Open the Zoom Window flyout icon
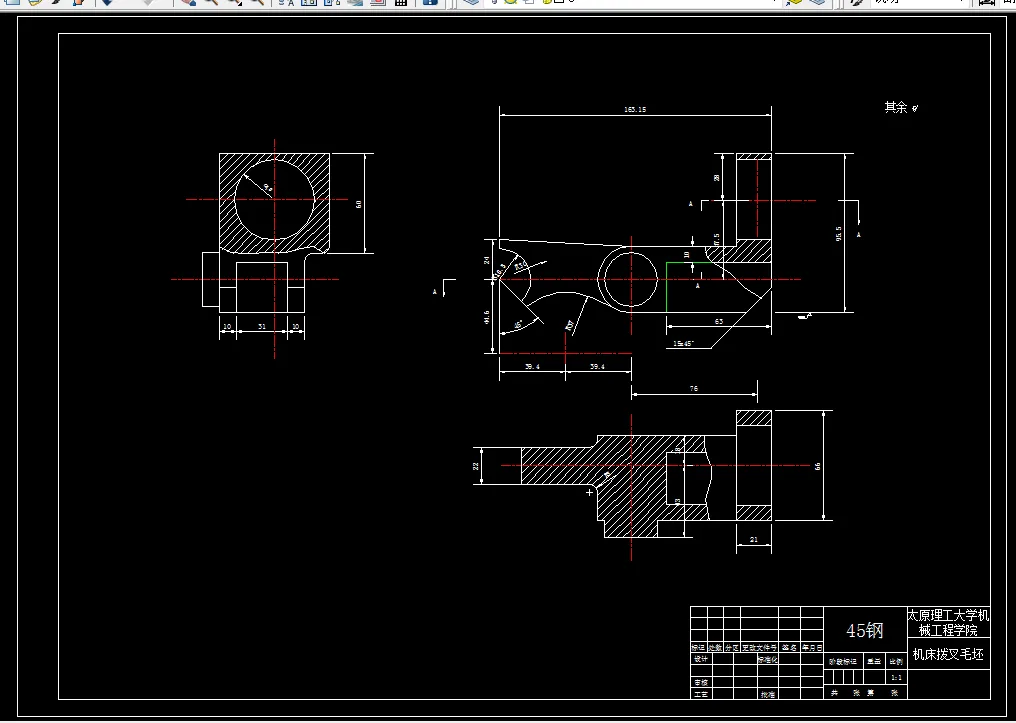This screenshot has width=1016, height=723. tap(234, 2)
